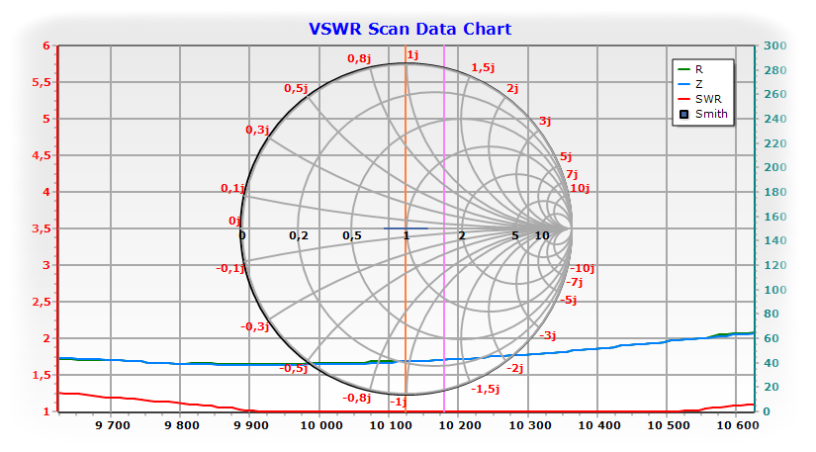Viewport: 816px width, 452px height.
Task: Click the -2j Smith chart label
Action: (515, 369)
